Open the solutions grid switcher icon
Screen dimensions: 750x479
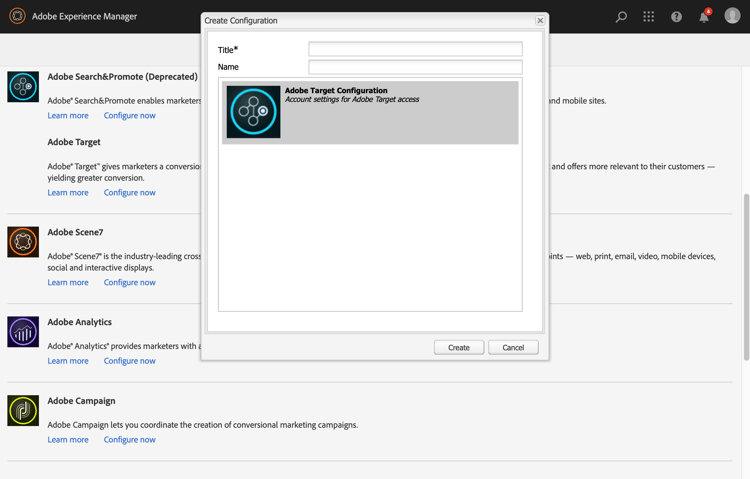(649, 17)
